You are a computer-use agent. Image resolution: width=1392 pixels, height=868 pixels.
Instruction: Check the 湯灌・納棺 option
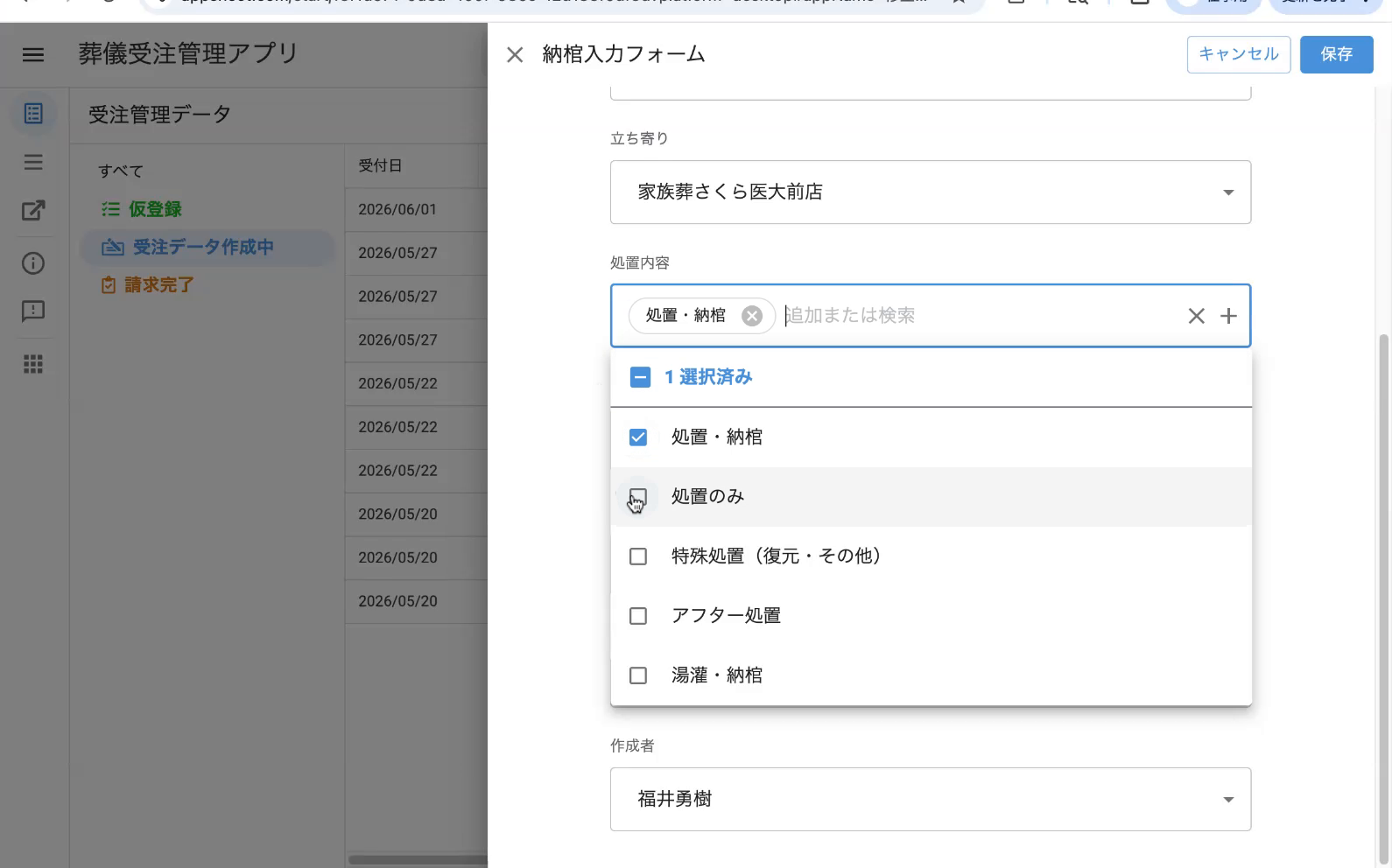[638, 675]
